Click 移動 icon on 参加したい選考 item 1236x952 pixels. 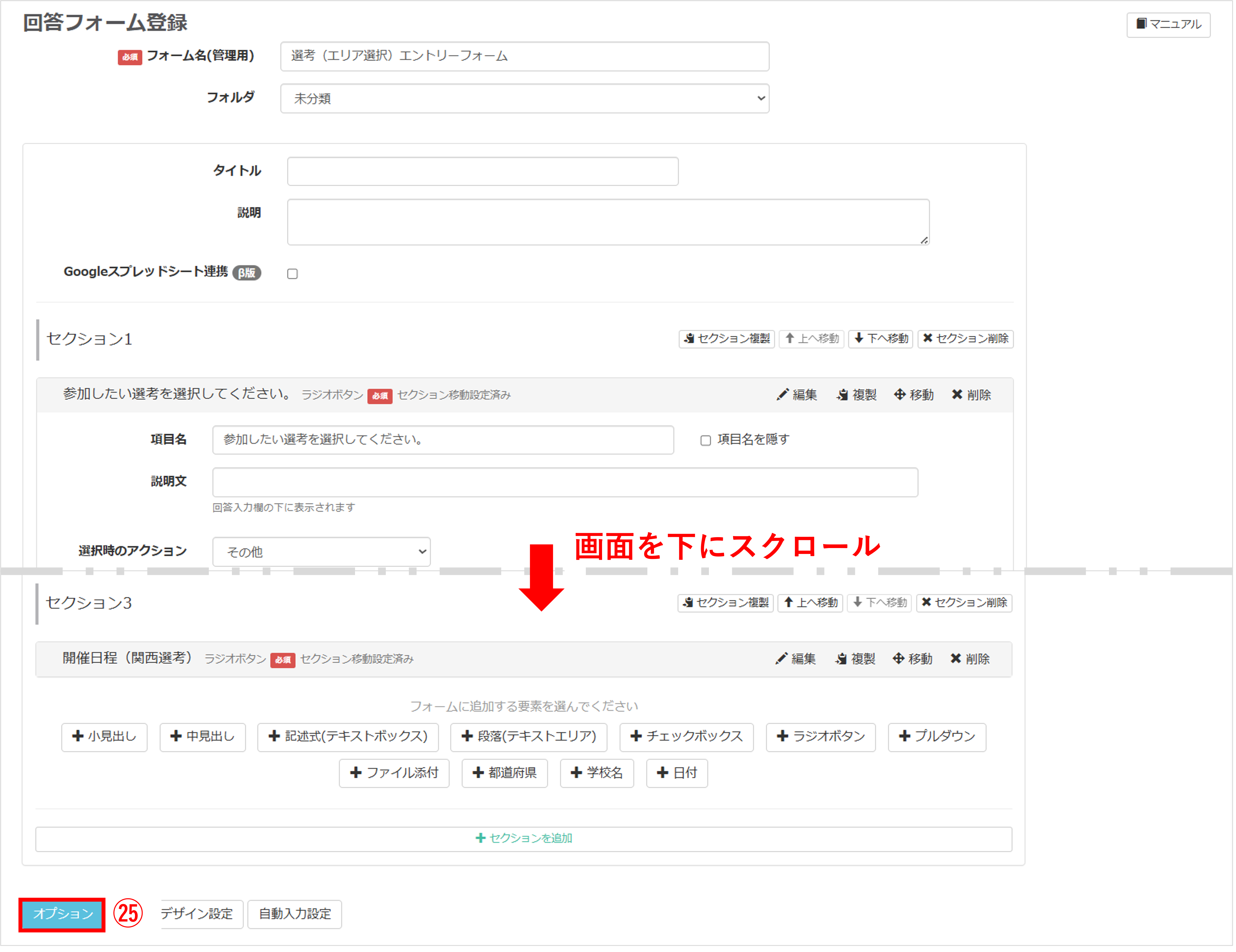pos(913,394)
